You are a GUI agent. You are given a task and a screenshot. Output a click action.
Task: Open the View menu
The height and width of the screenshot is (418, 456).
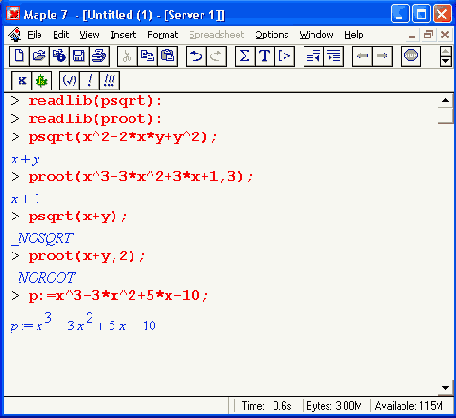point(89,35)
